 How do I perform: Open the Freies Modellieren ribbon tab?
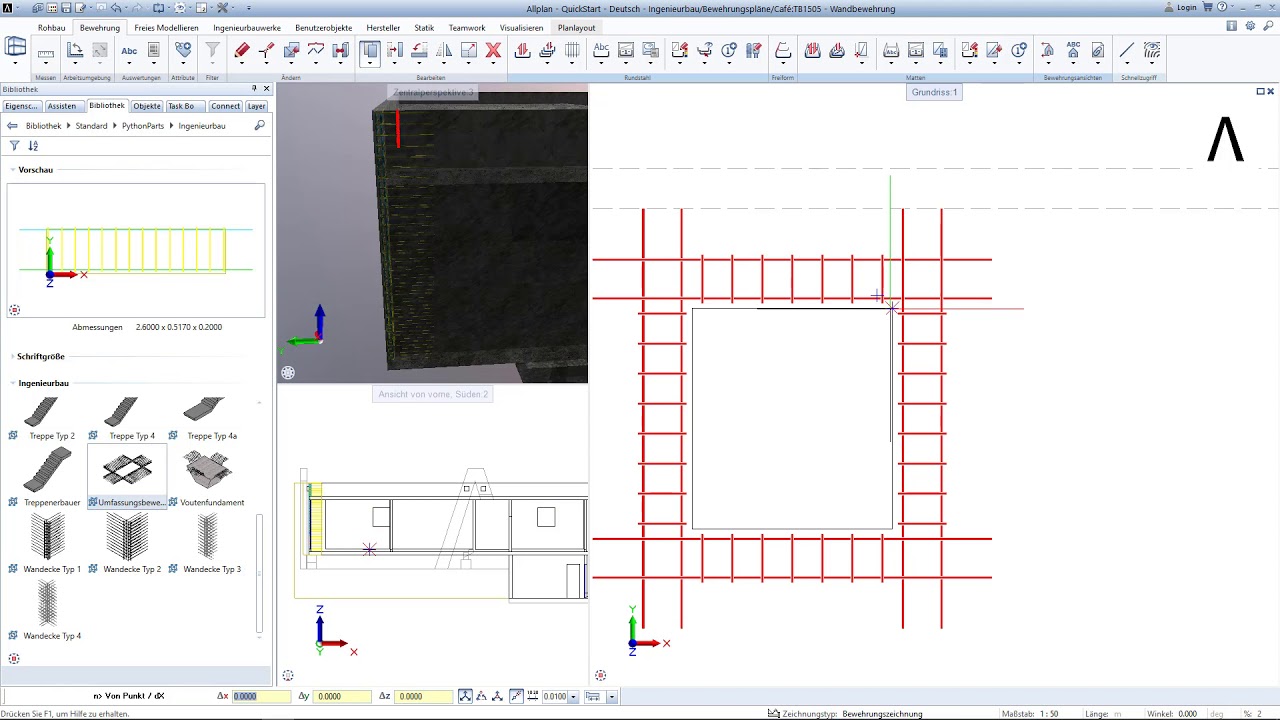tap(166, 28)
